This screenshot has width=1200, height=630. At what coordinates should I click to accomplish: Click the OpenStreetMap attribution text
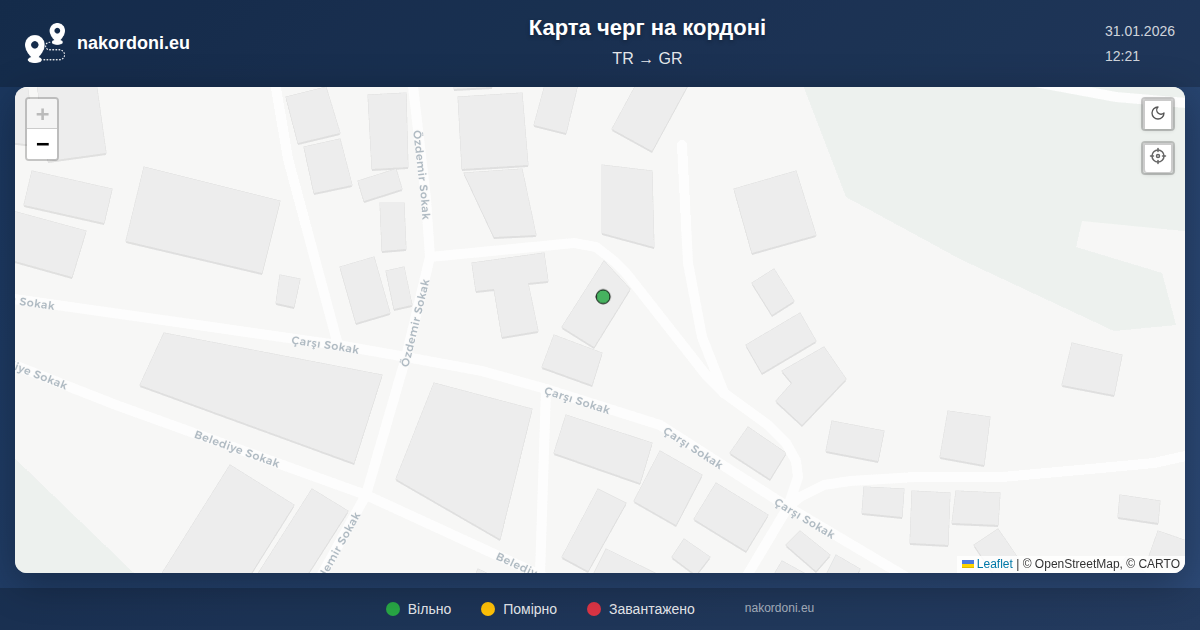click(1077, 564)
